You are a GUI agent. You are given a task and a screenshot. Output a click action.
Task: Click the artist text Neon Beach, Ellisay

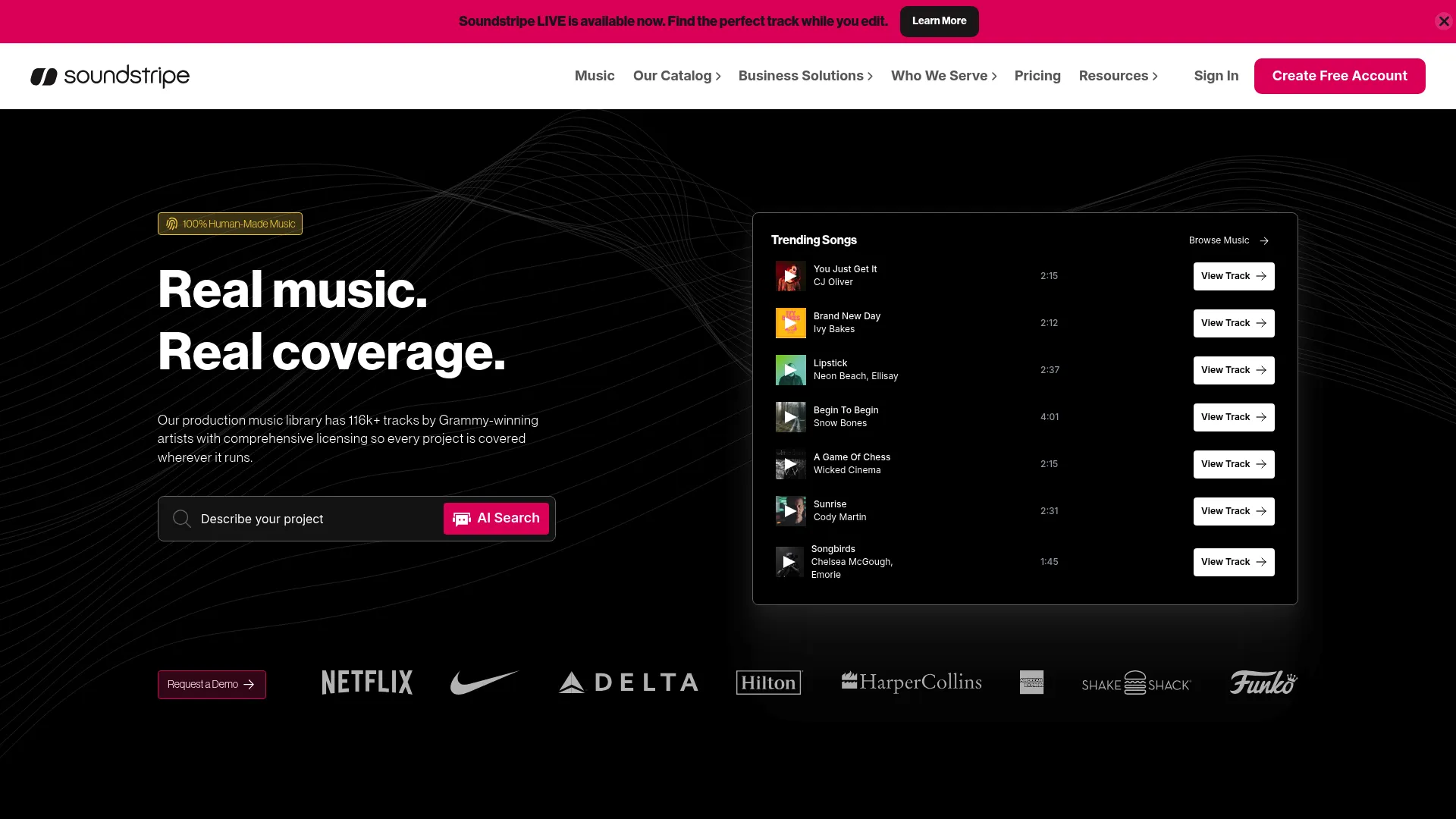tap(855, 376)
